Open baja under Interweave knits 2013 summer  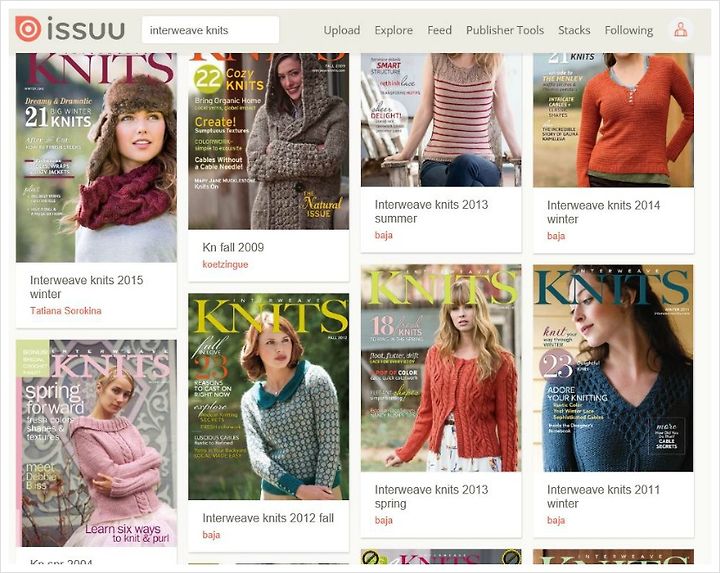point(383,236)
